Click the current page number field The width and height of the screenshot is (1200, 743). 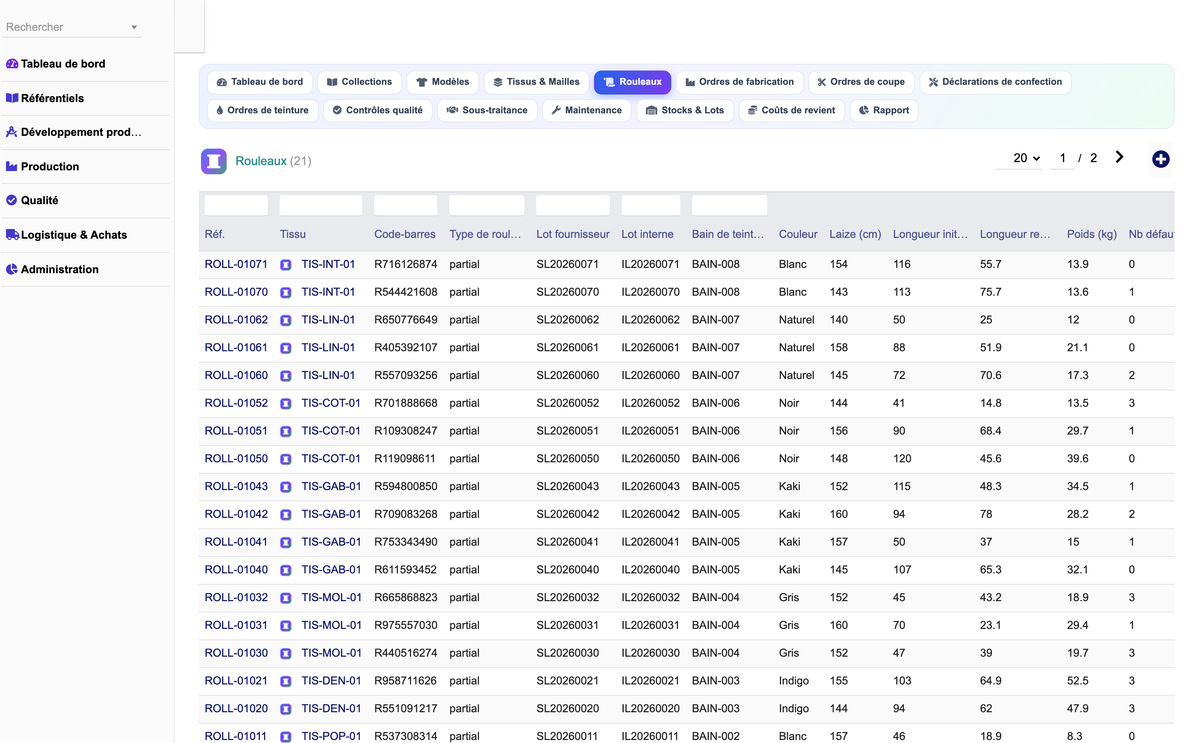pos(1062,158)
